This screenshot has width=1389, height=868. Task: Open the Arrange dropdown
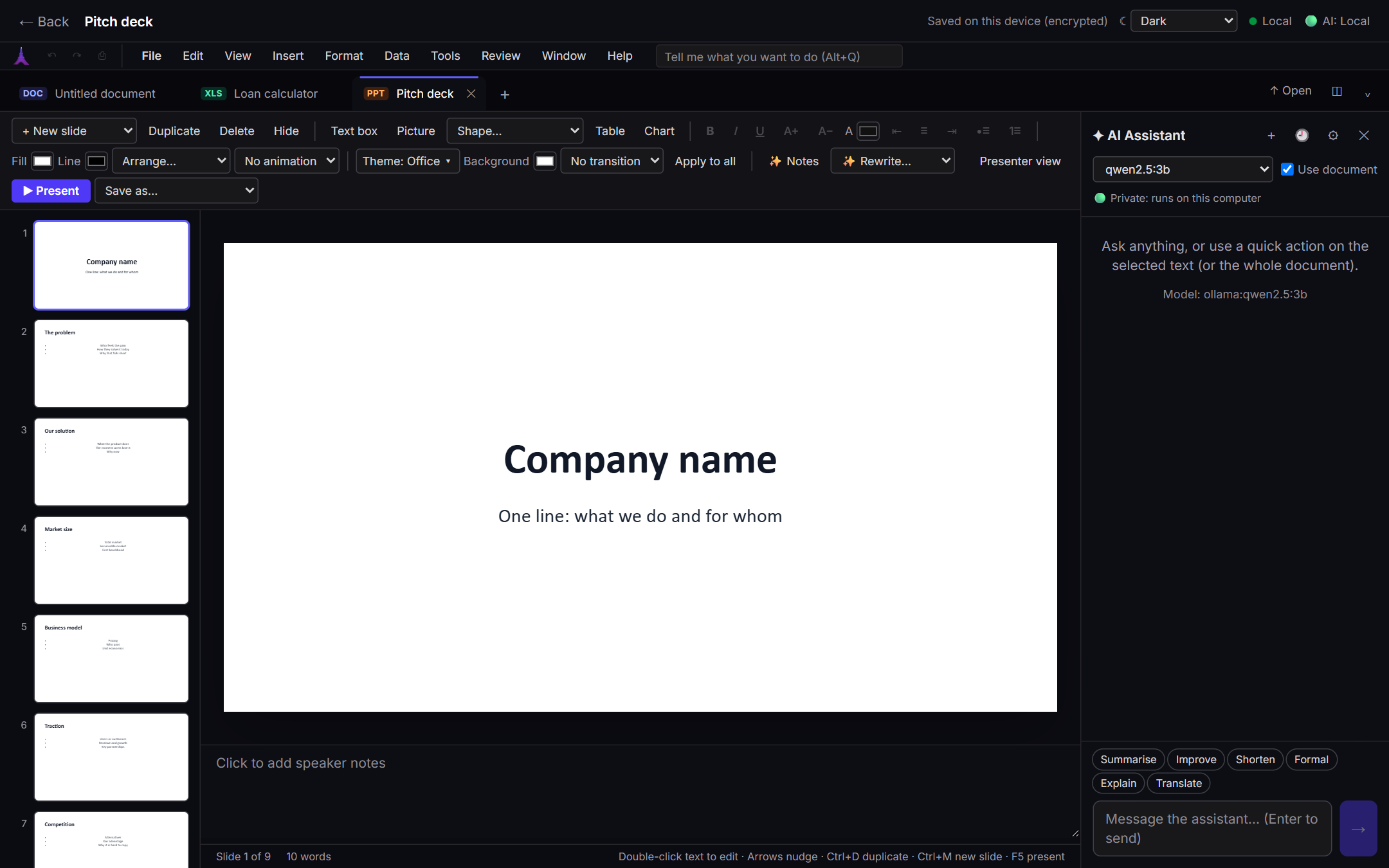click(x=171, y=161)
